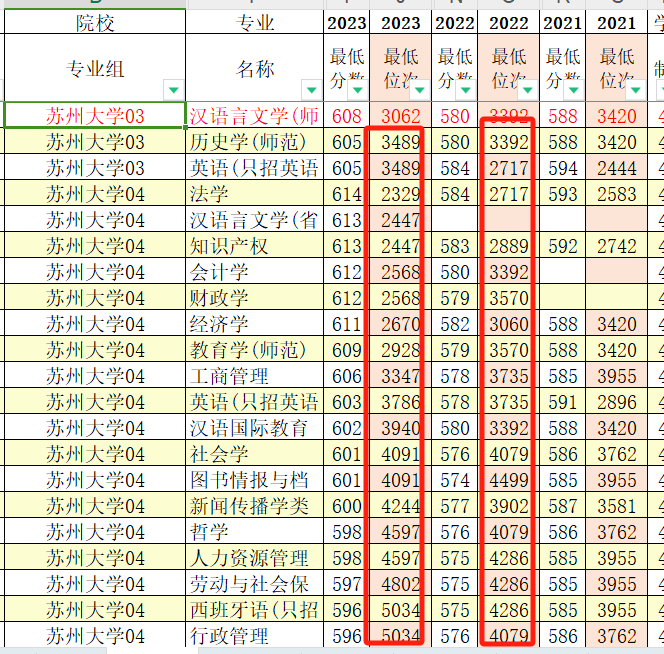Click 4802 rank in the 劳动与社会保 row

[x=401, y=584]
